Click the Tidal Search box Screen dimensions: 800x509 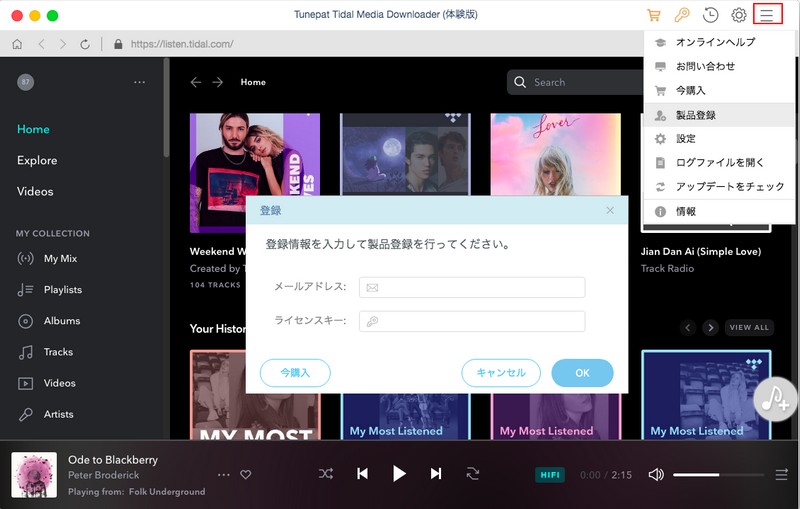pyautogui.click(x=574, y=82)
